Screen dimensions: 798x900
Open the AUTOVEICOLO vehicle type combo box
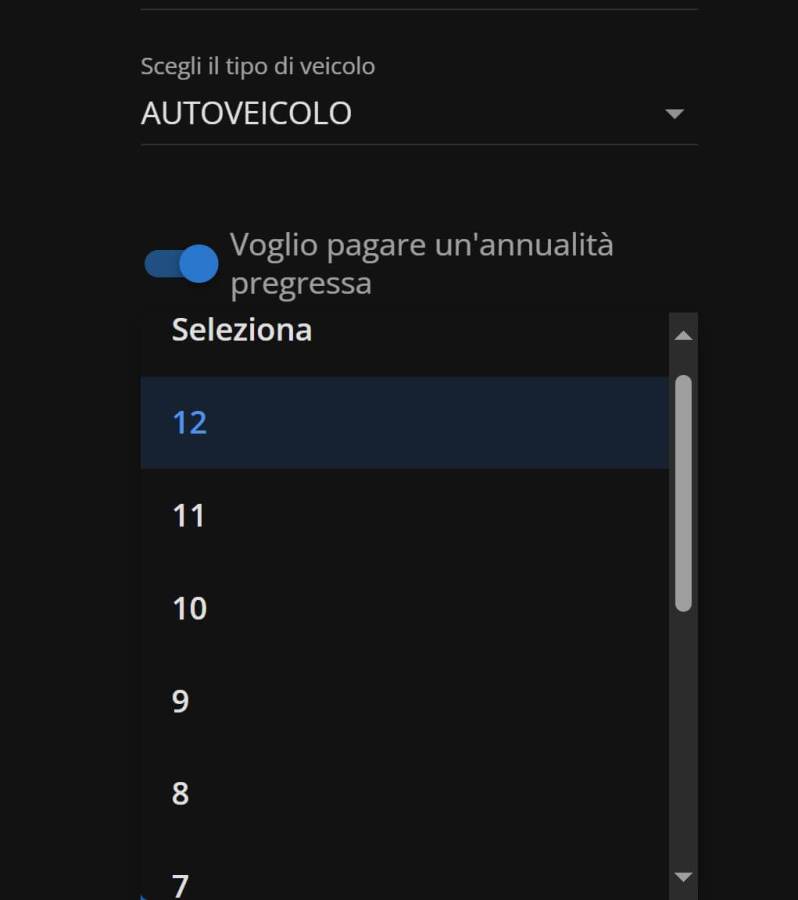[x=400, y=114]
